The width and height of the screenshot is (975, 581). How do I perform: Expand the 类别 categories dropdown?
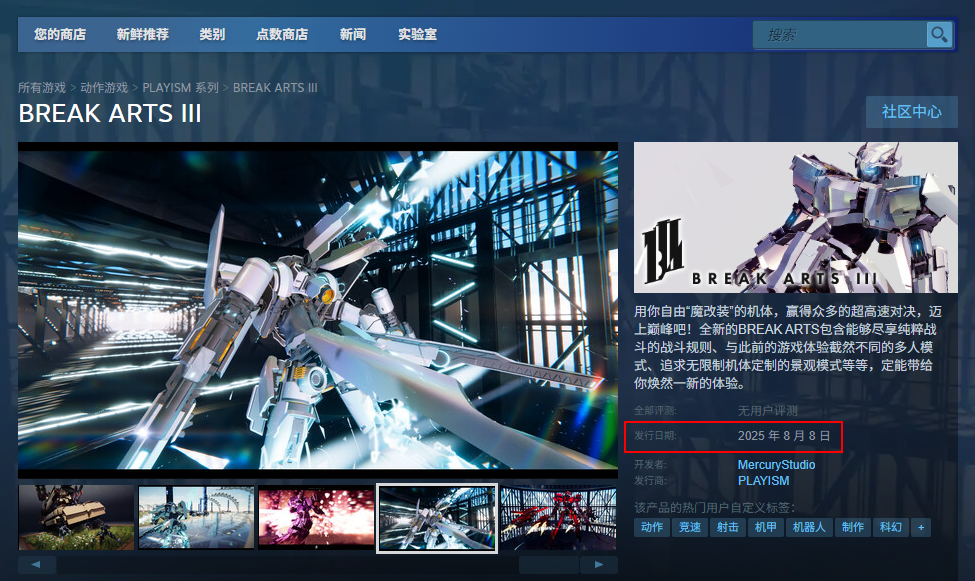click(212, 35)
